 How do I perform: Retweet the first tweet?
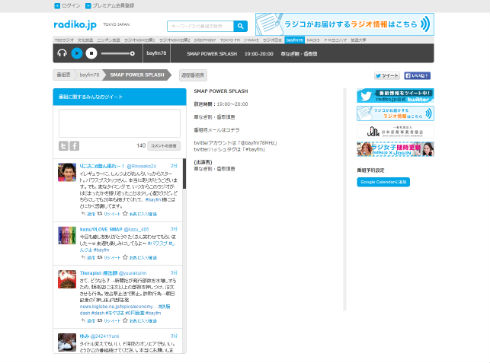click(x=109, y=214)
